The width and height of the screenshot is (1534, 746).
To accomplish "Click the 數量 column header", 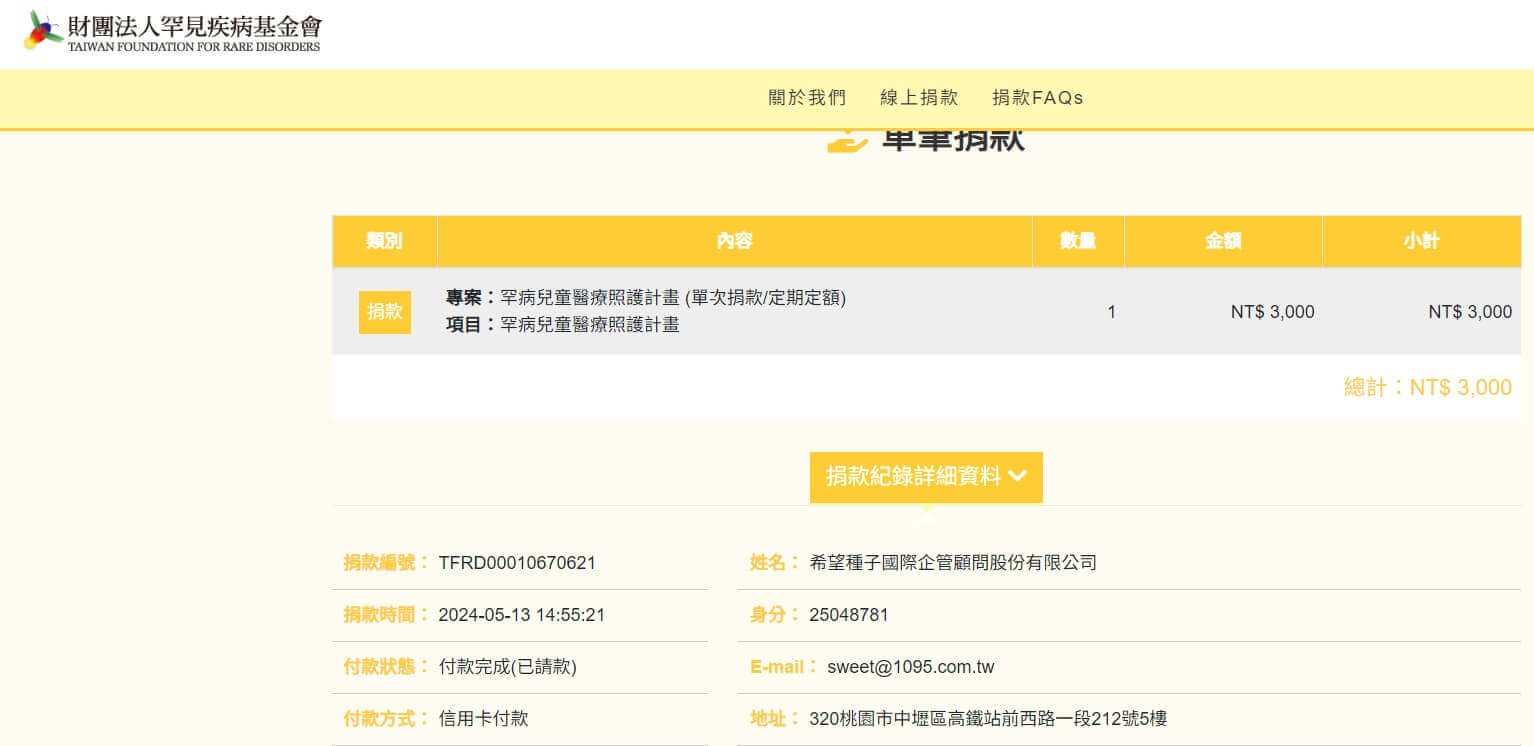I will (1078, 241).
